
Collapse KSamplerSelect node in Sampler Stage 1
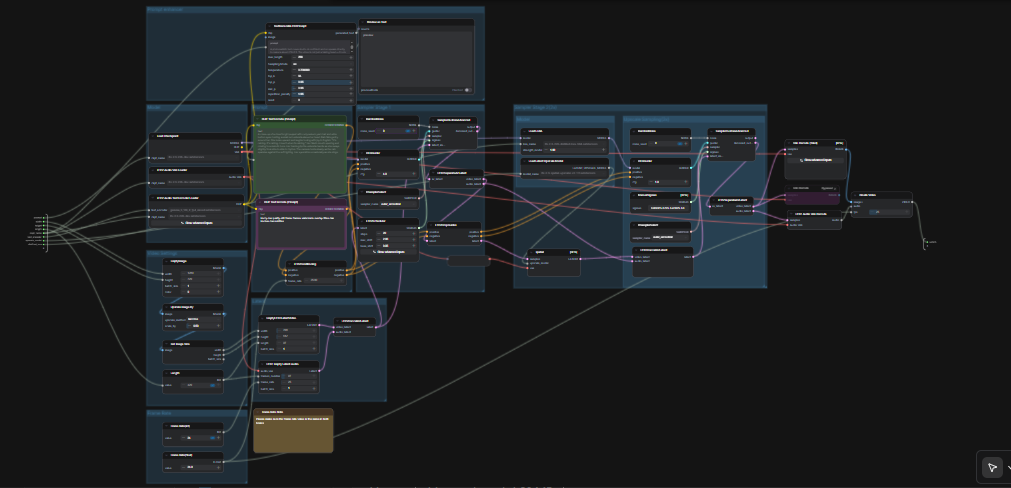[362, 191]
